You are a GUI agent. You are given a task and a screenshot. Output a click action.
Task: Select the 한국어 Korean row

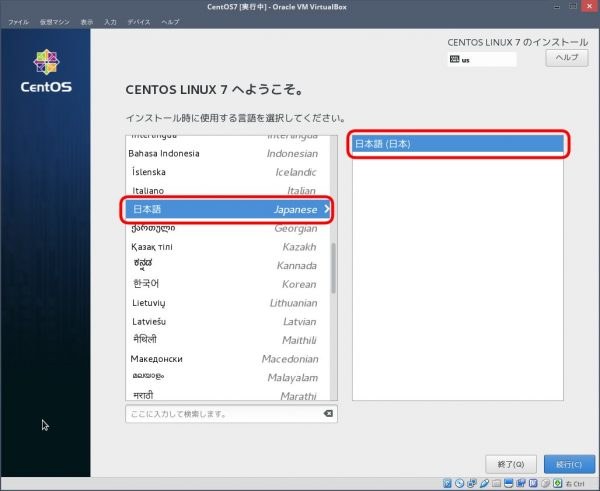pos(228,284)
